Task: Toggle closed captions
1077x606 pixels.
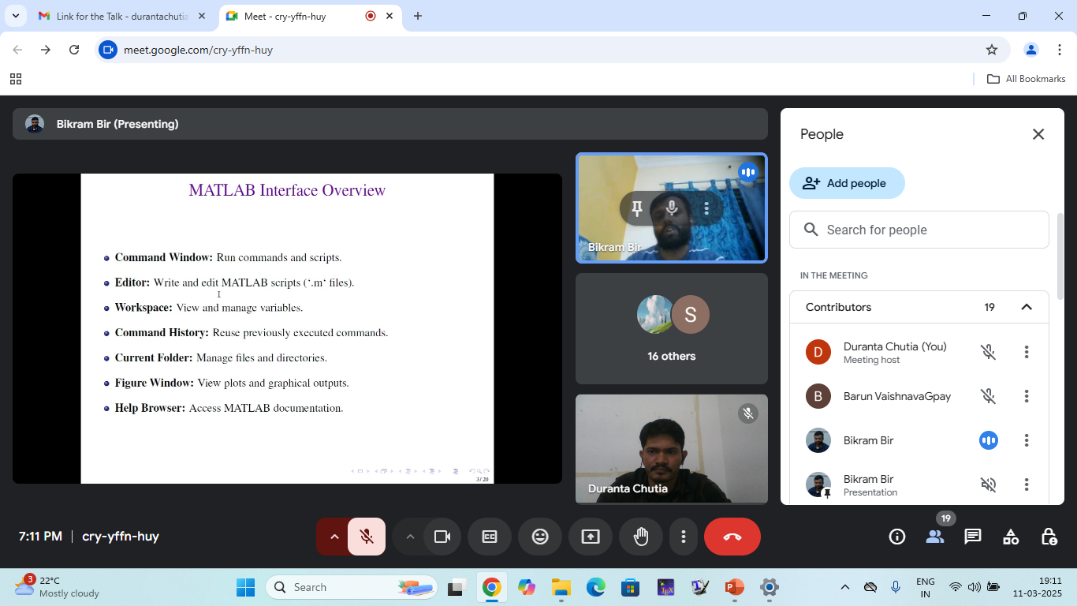Action: (x=490, y=537)
